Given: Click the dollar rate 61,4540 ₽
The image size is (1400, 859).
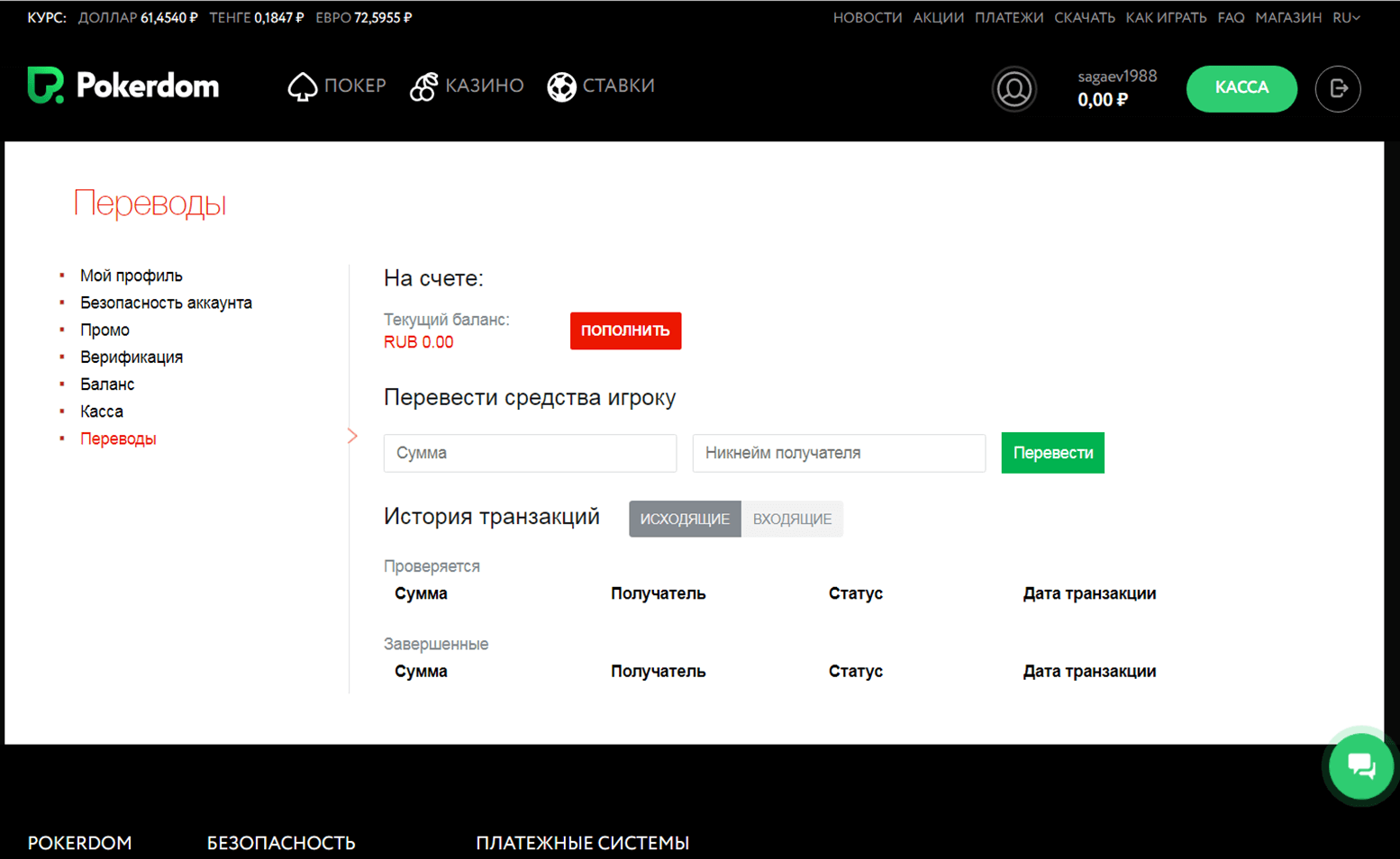Looking at the screenshot, I should (168, 17).
